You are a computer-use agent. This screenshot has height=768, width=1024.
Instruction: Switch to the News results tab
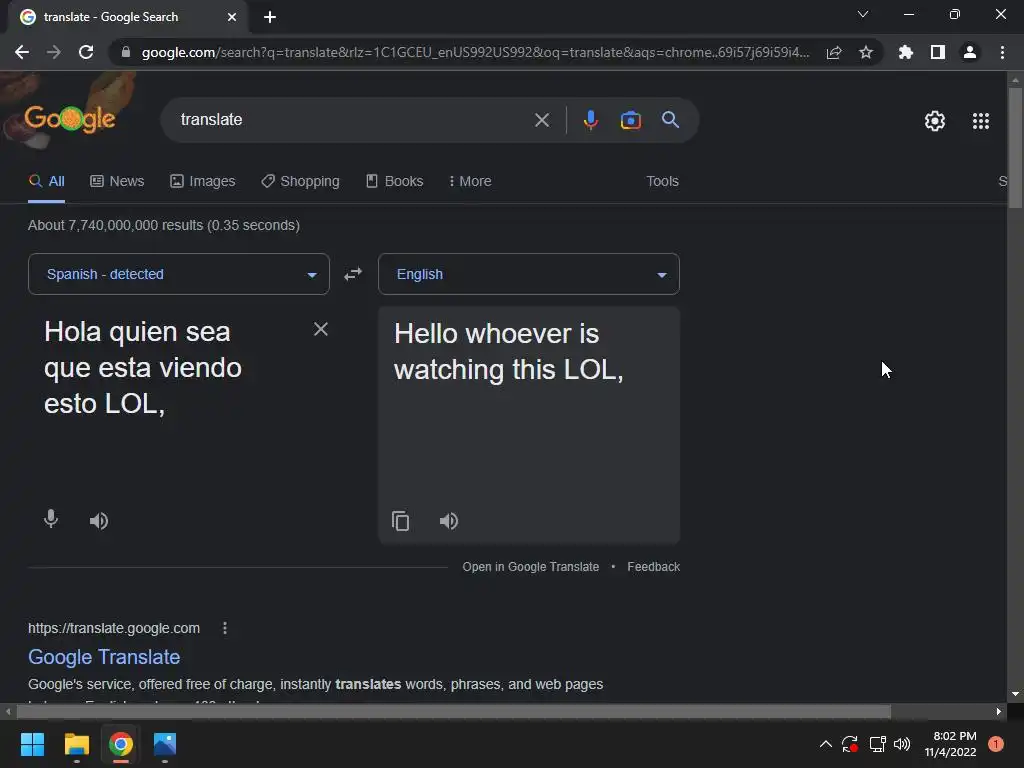(117, 182)
